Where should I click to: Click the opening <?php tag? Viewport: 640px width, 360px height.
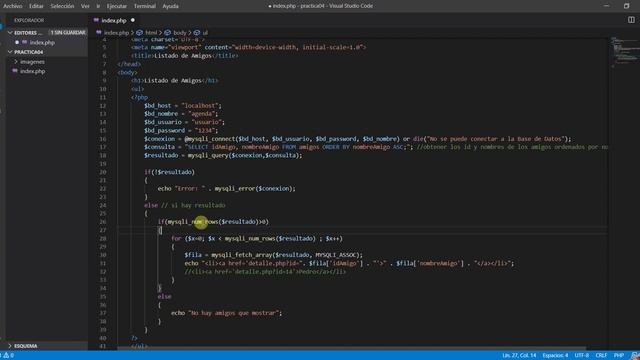coord(140,98)
